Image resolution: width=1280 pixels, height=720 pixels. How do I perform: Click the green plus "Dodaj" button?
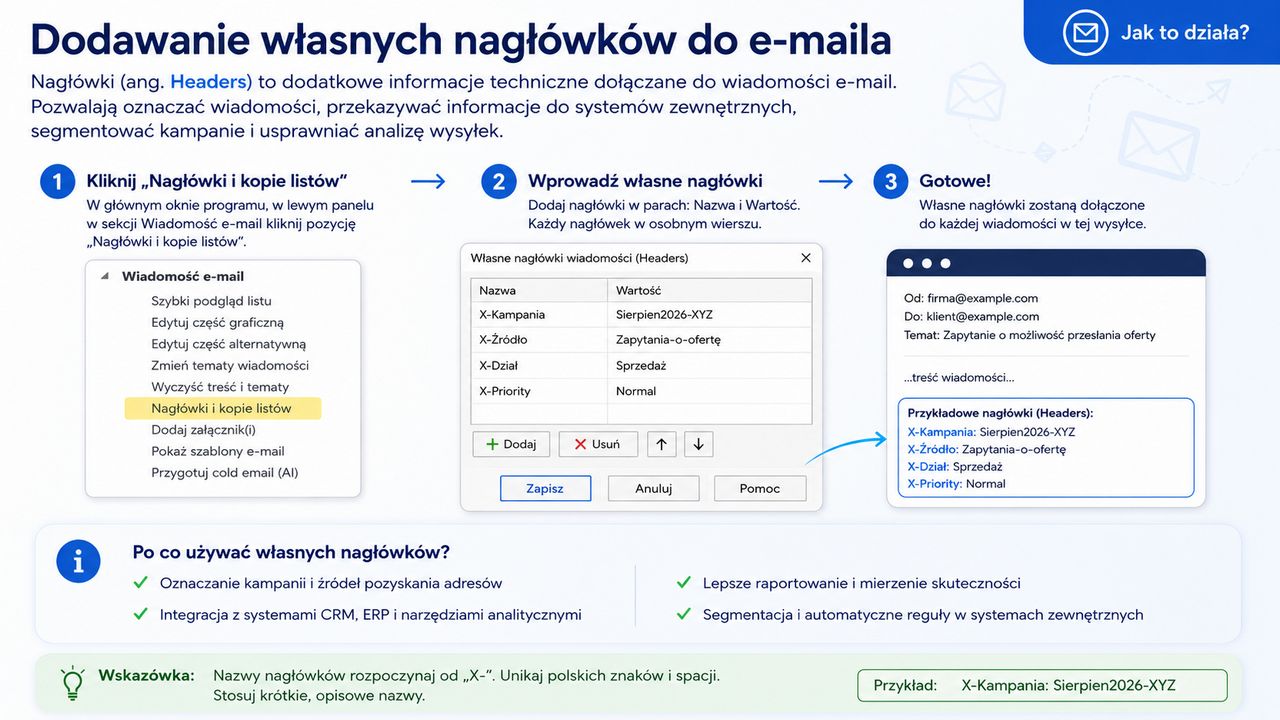(511, 444)
